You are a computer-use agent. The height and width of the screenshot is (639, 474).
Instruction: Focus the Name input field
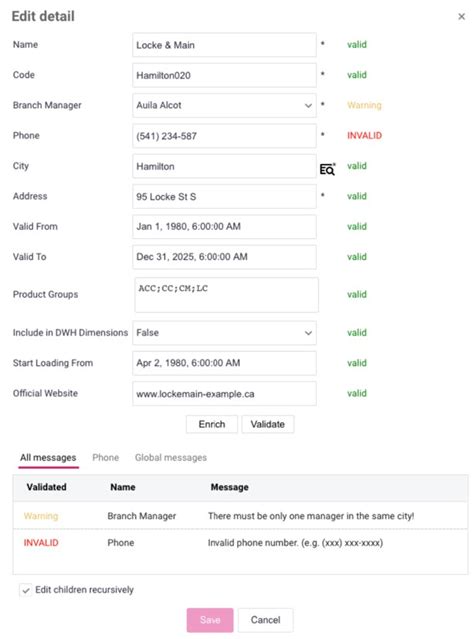point(224,45)
